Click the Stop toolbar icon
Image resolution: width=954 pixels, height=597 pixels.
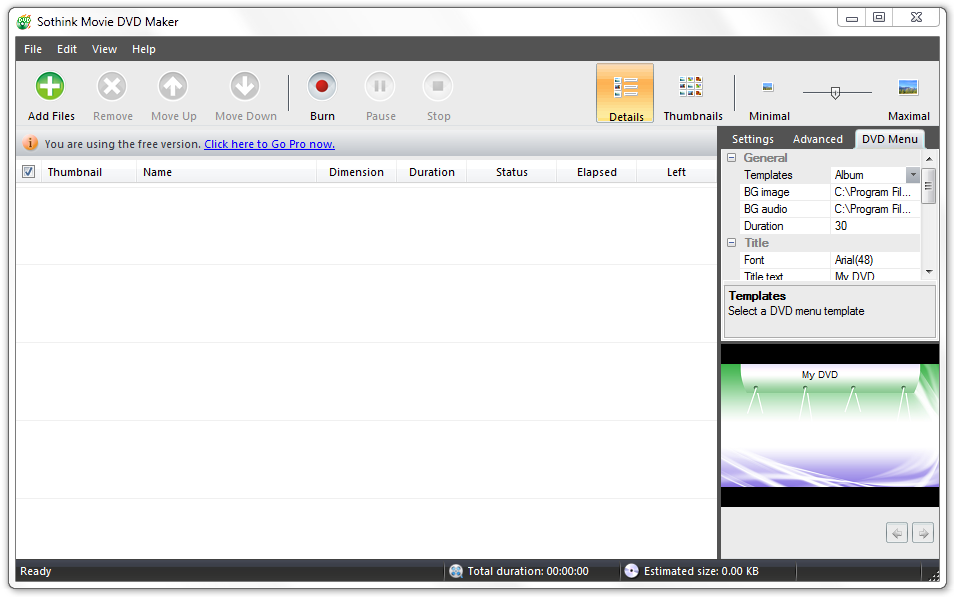(x=438, y=86)
